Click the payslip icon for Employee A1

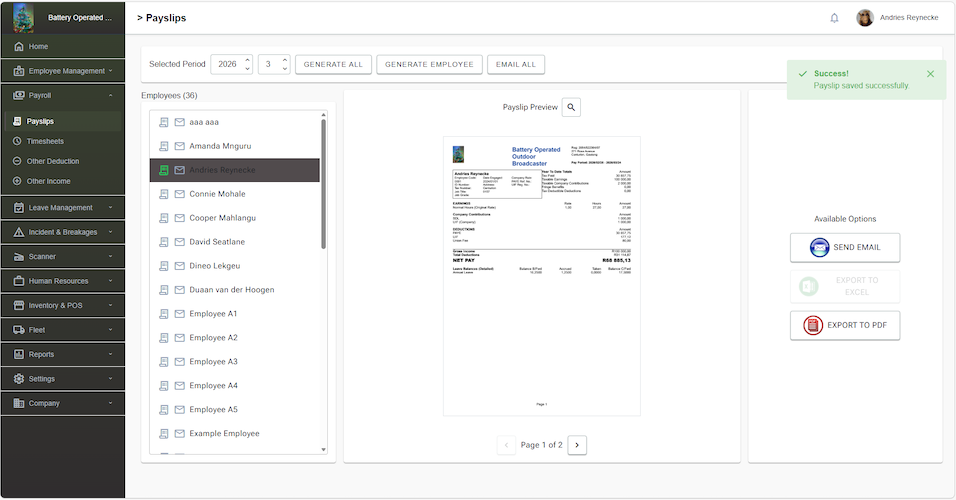point(163,314)
